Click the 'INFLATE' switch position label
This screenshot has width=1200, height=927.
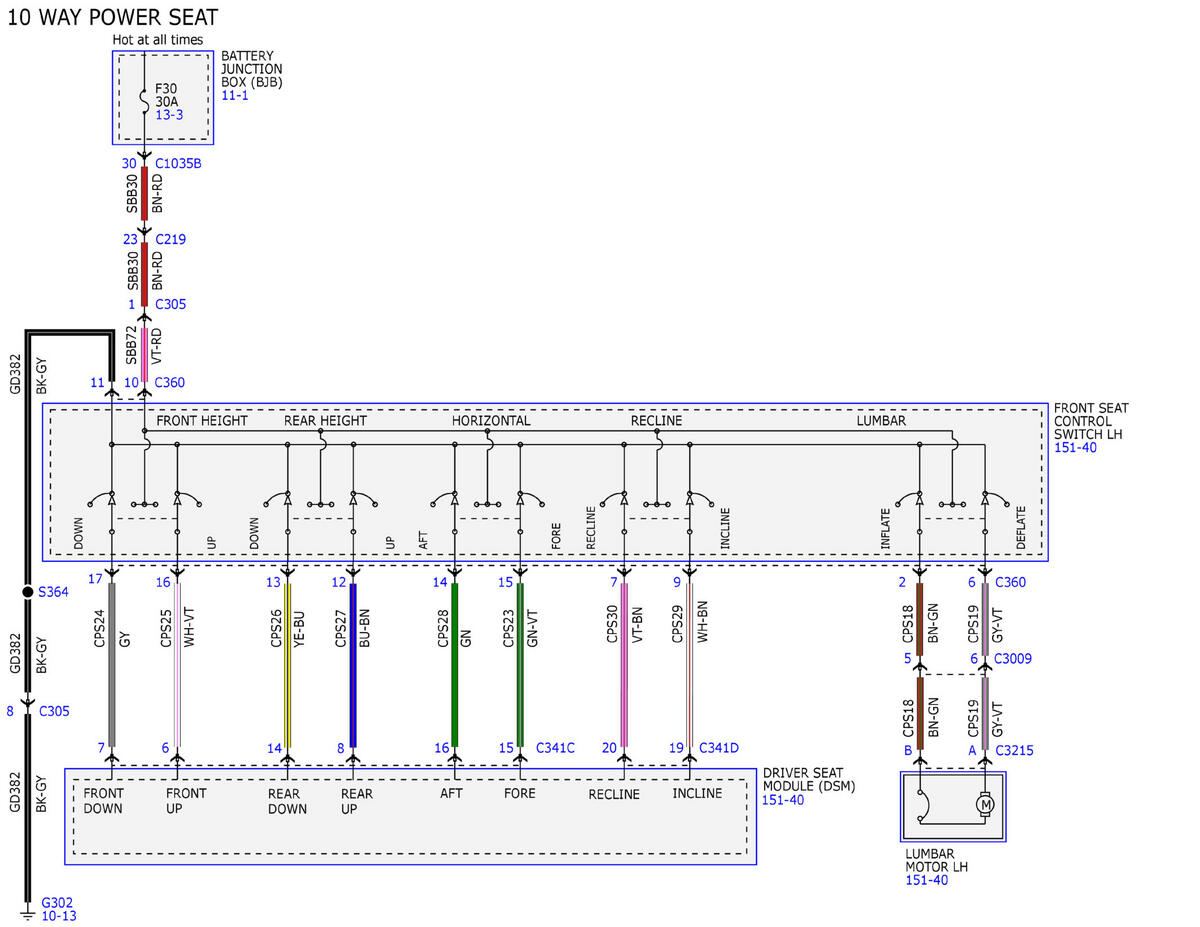(x=886, y=528)
